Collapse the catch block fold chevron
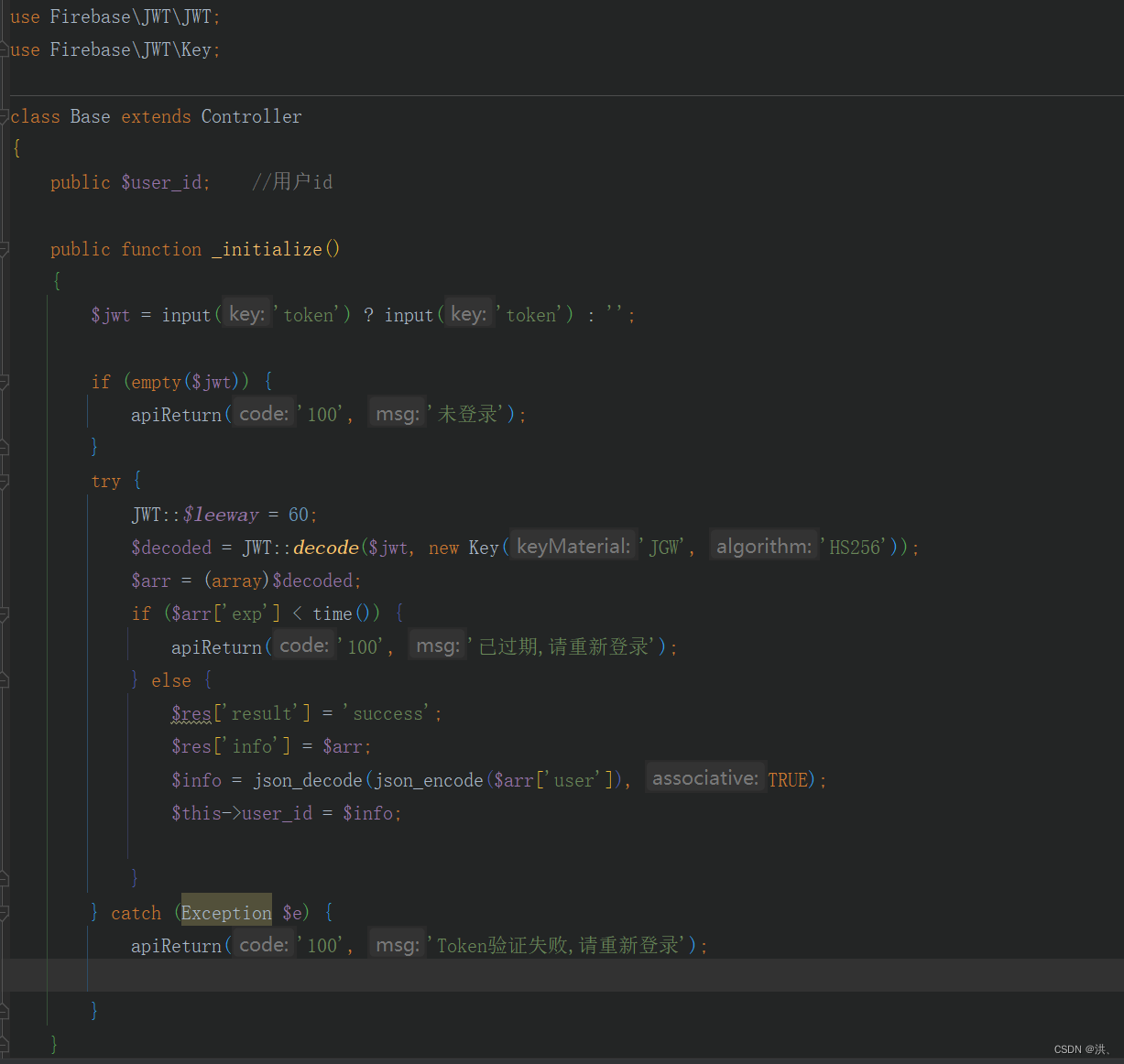This screenshot has height=1064, width=1124. [5, 911]
